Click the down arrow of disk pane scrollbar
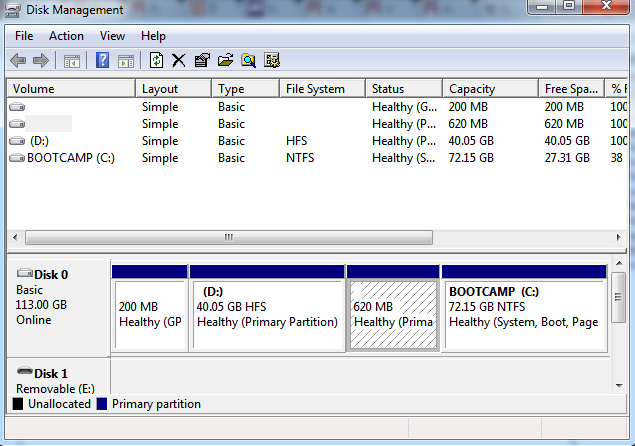 [x=619, y=386]
